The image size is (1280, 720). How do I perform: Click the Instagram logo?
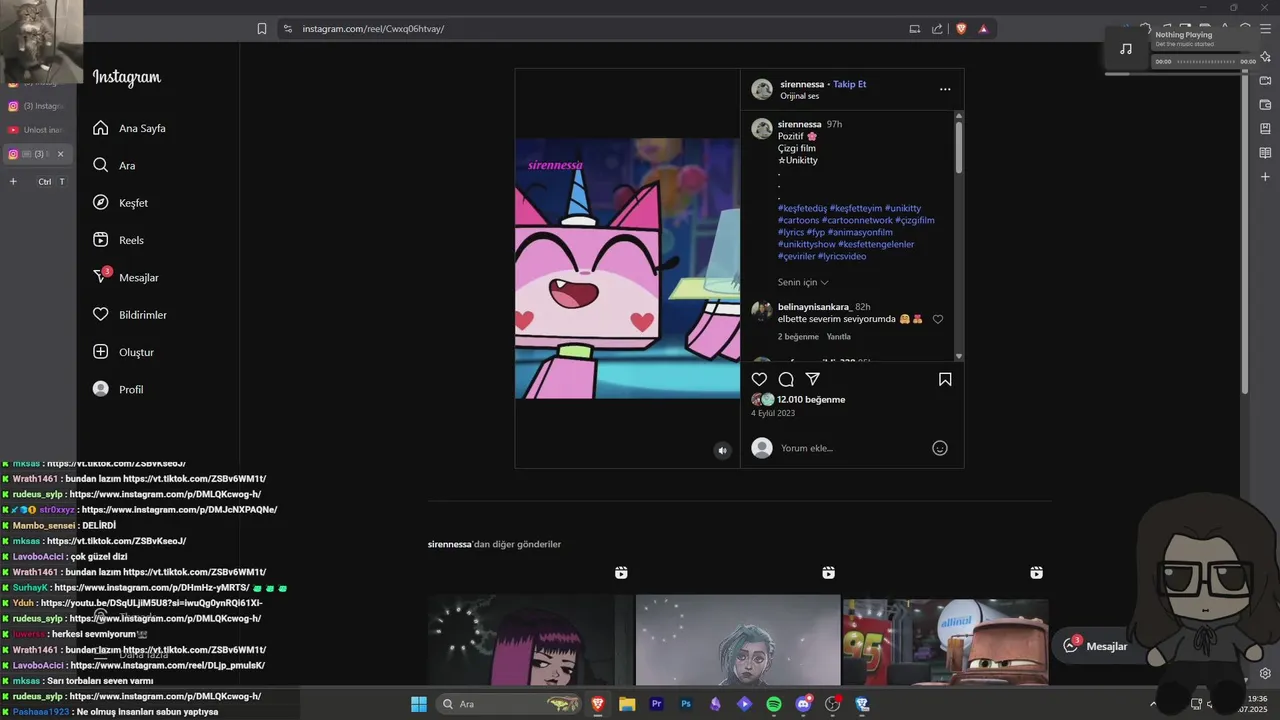126,77
